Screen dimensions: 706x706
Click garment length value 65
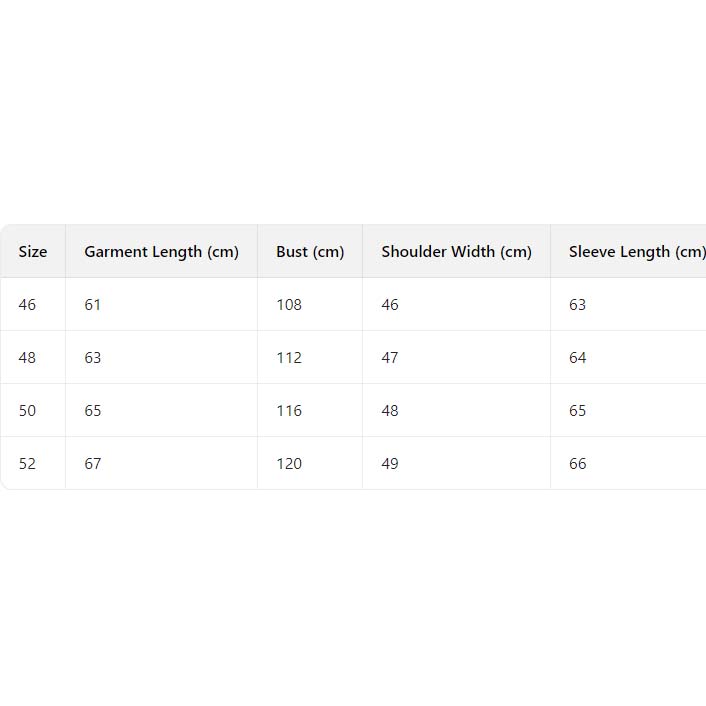tap(93, 411)
